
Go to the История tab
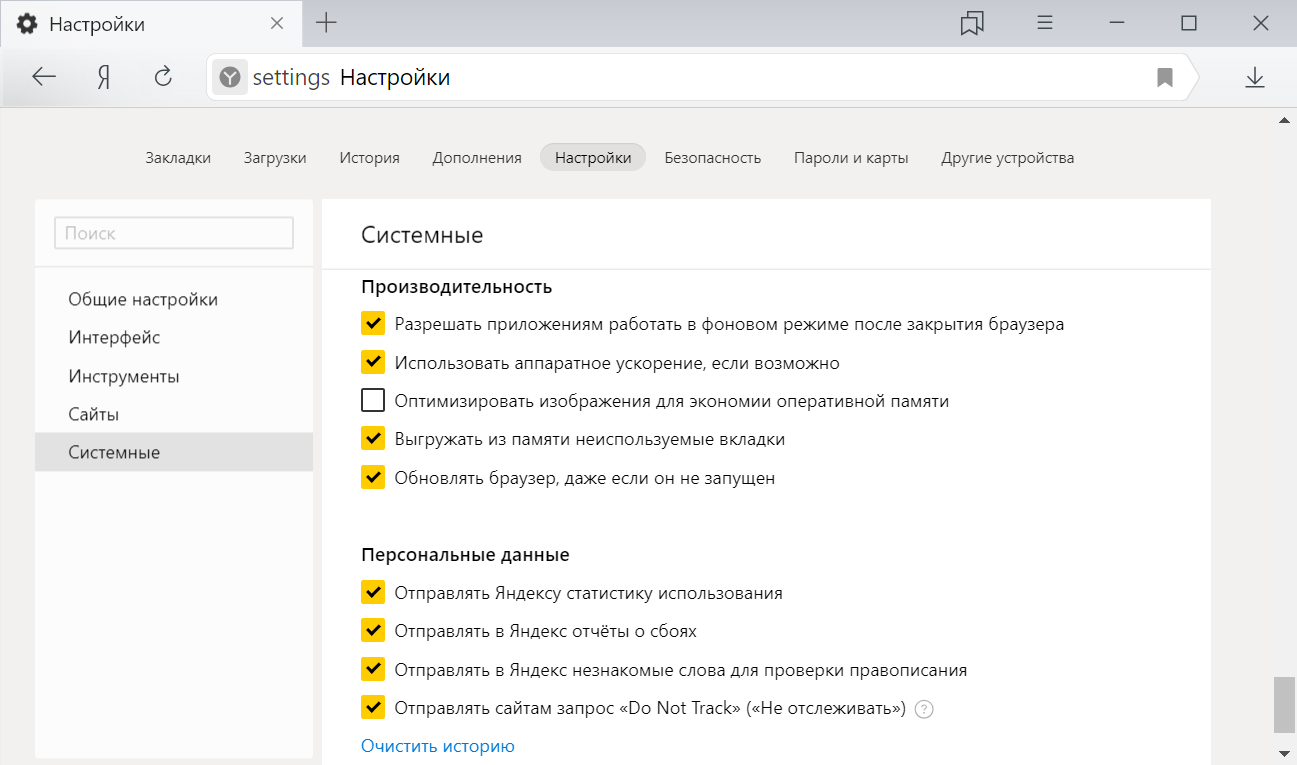[369, 158]
